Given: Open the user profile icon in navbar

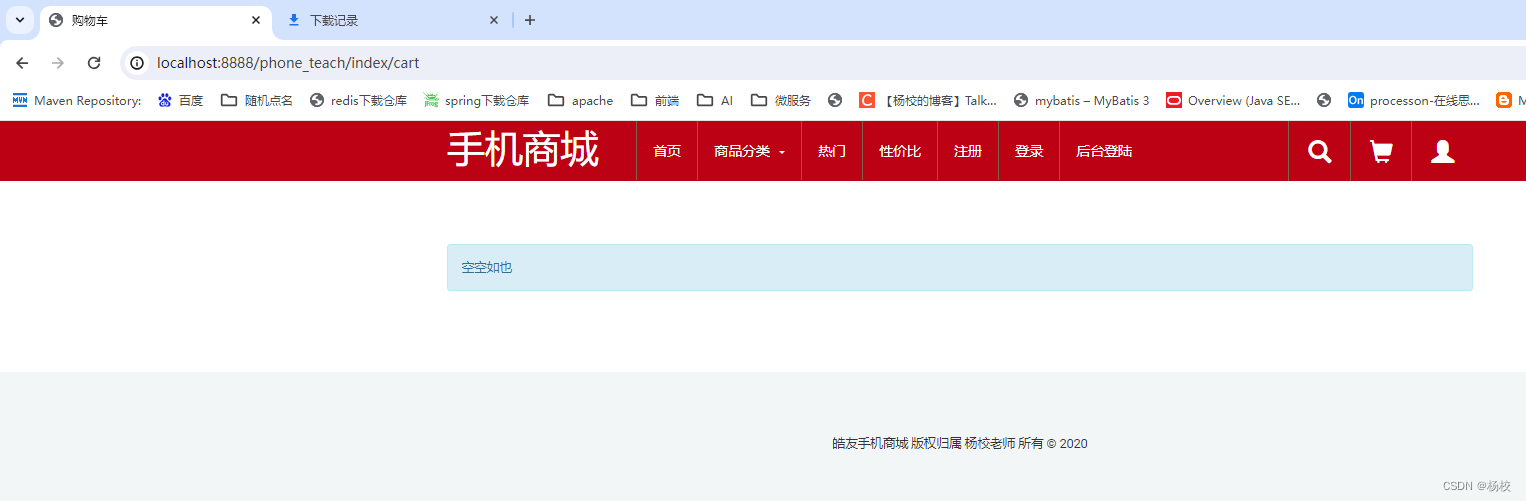Looking at the screenshot, I should [x=1442, y=152].
